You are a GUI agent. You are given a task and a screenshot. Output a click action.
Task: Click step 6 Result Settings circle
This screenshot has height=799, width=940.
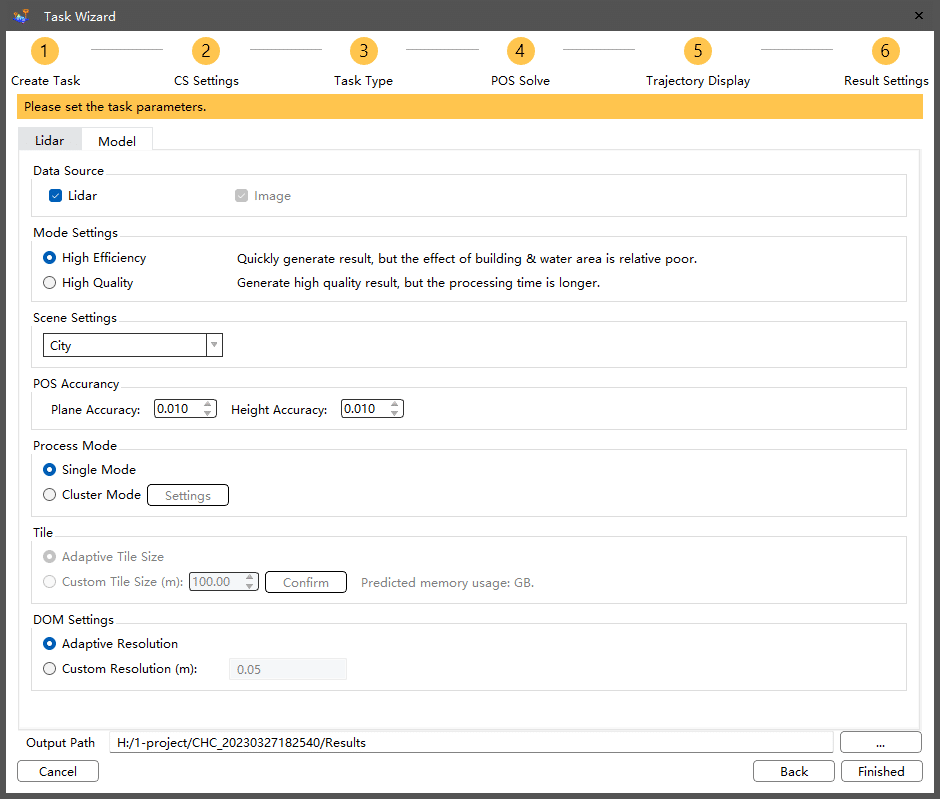(x=885, y=51)
